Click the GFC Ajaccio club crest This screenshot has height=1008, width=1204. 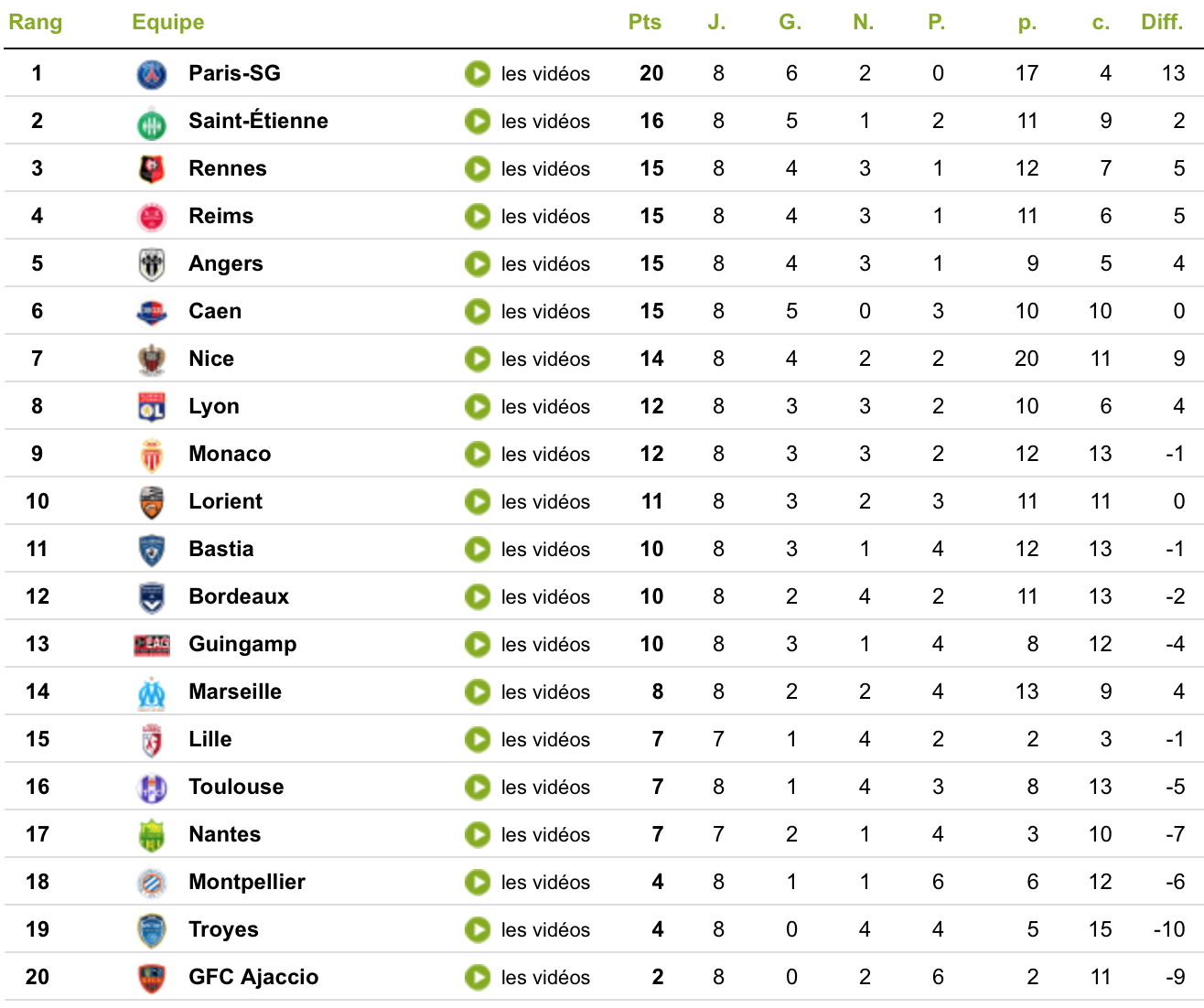tap(151, 977)
